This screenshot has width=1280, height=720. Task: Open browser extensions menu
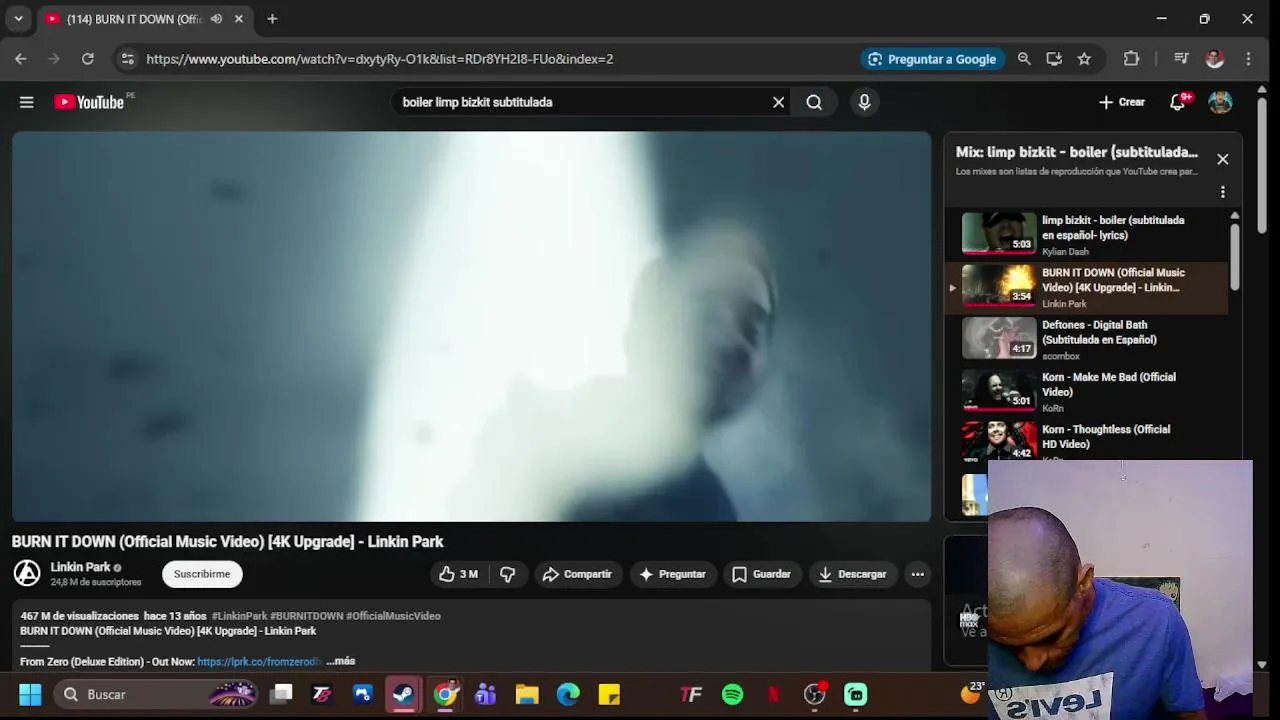(1131, 59)
